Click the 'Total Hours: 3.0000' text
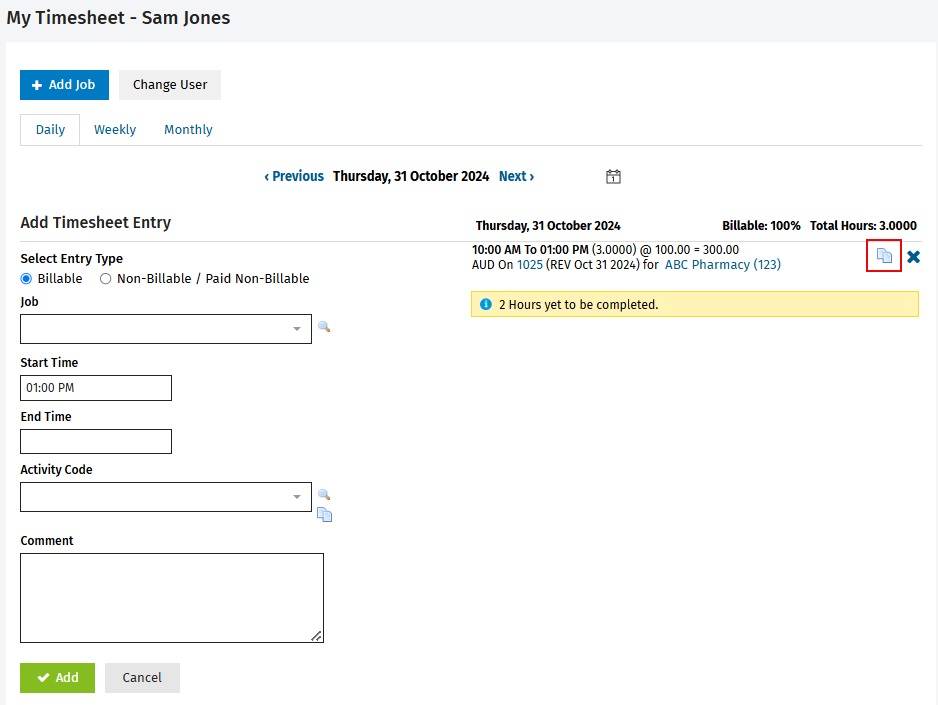The width and height of the screenshot is (938, 705). [x=863, y=225]
